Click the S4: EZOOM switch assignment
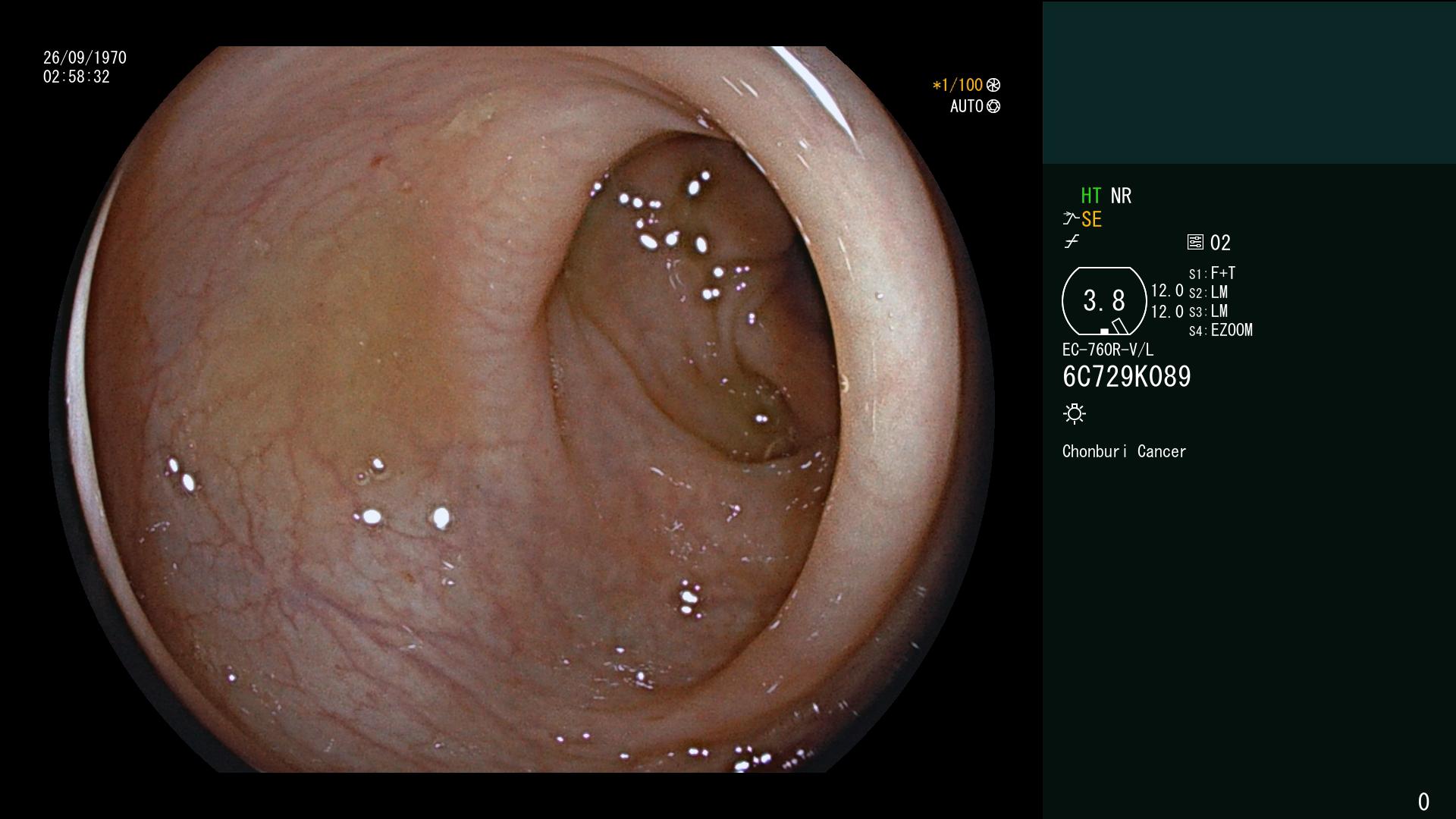 point(1221,330)
